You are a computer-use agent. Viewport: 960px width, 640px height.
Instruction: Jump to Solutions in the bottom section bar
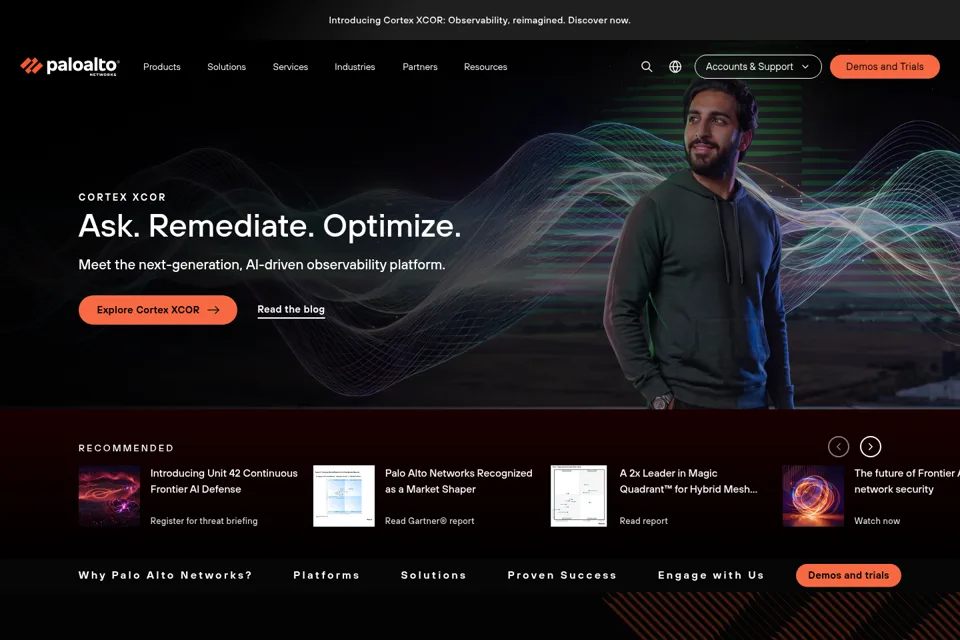point(433,575)
